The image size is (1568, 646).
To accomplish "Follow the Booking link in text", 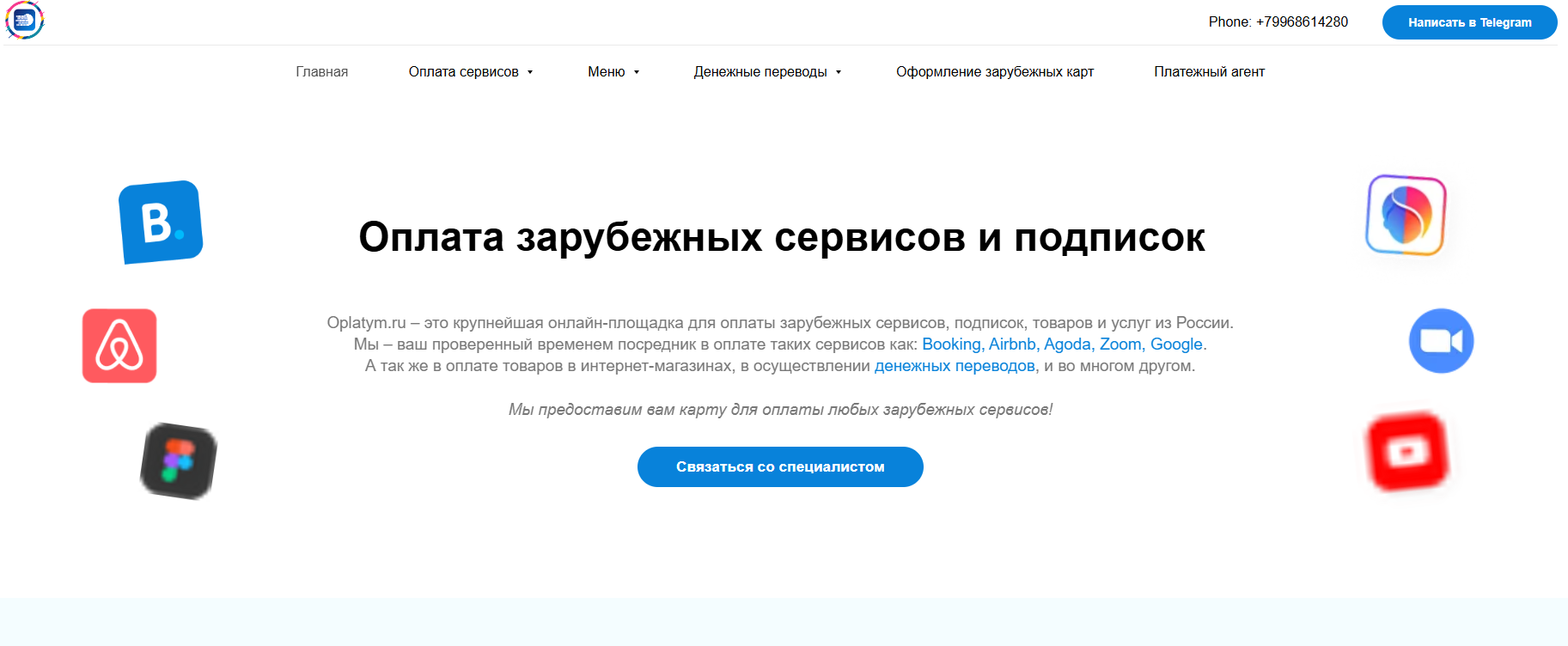I will click(953, 344).
